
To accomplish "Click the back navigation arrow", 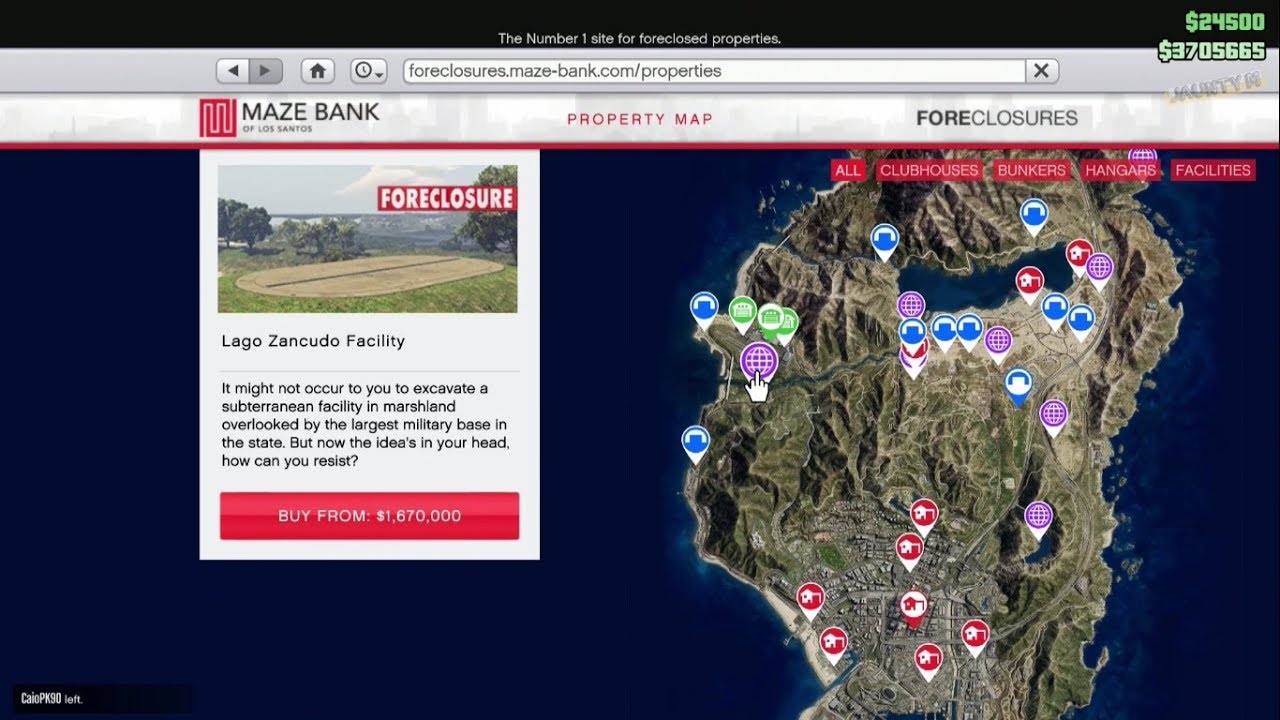I will [232, 70].
